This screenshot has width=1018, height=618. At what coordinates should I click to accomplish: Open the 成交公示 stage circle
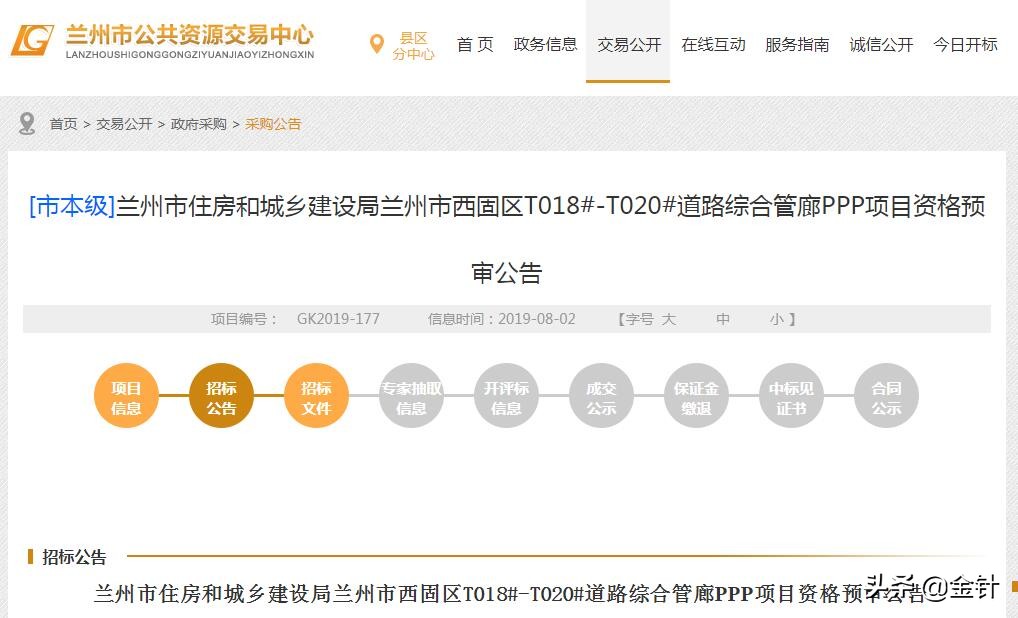click(x=601, y=395)
